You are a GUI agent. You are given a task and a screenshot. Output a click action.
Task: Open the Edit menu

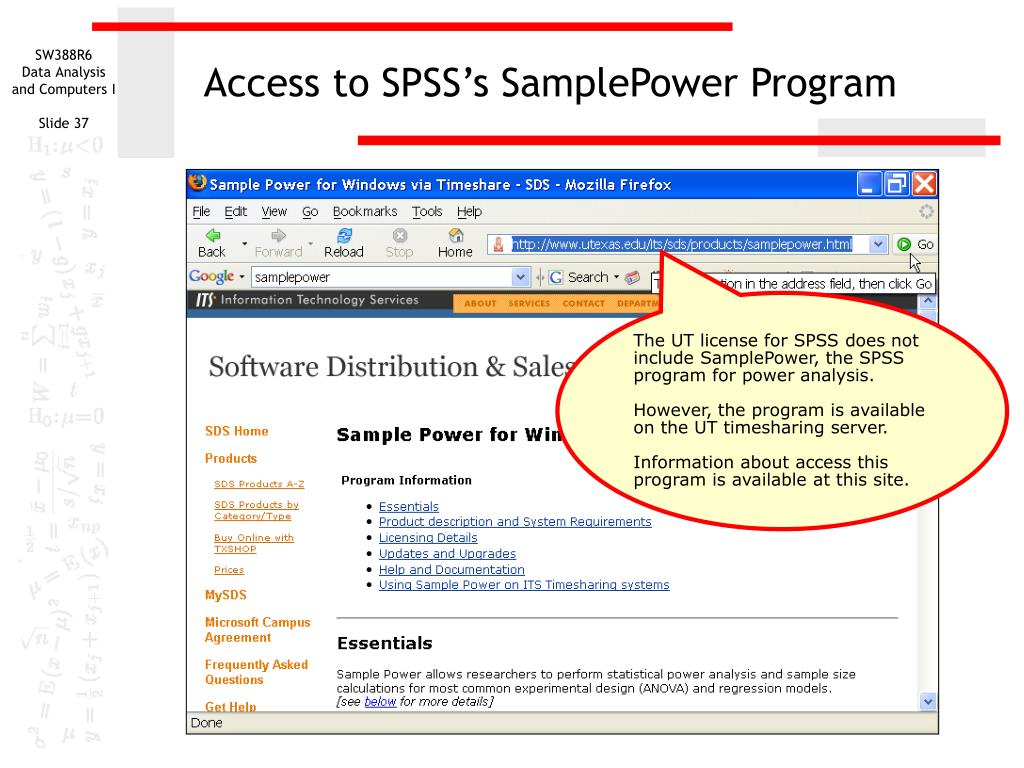click(x=235, y=212)
